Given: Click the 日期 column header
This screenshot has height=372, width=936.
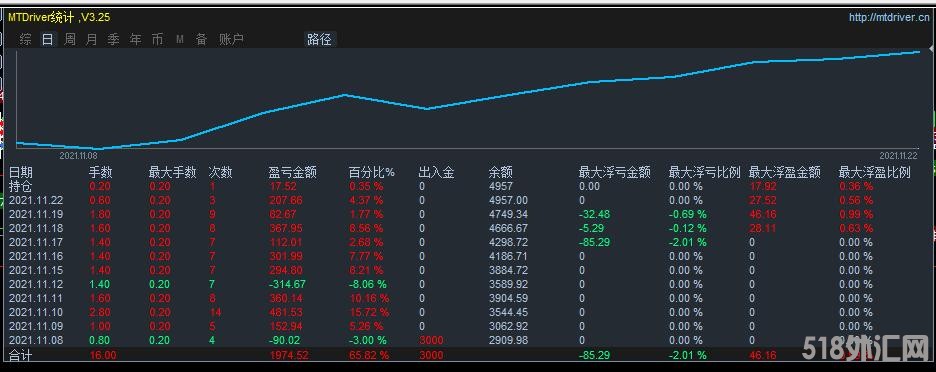Looking at the screenshot, I should 20,173.
